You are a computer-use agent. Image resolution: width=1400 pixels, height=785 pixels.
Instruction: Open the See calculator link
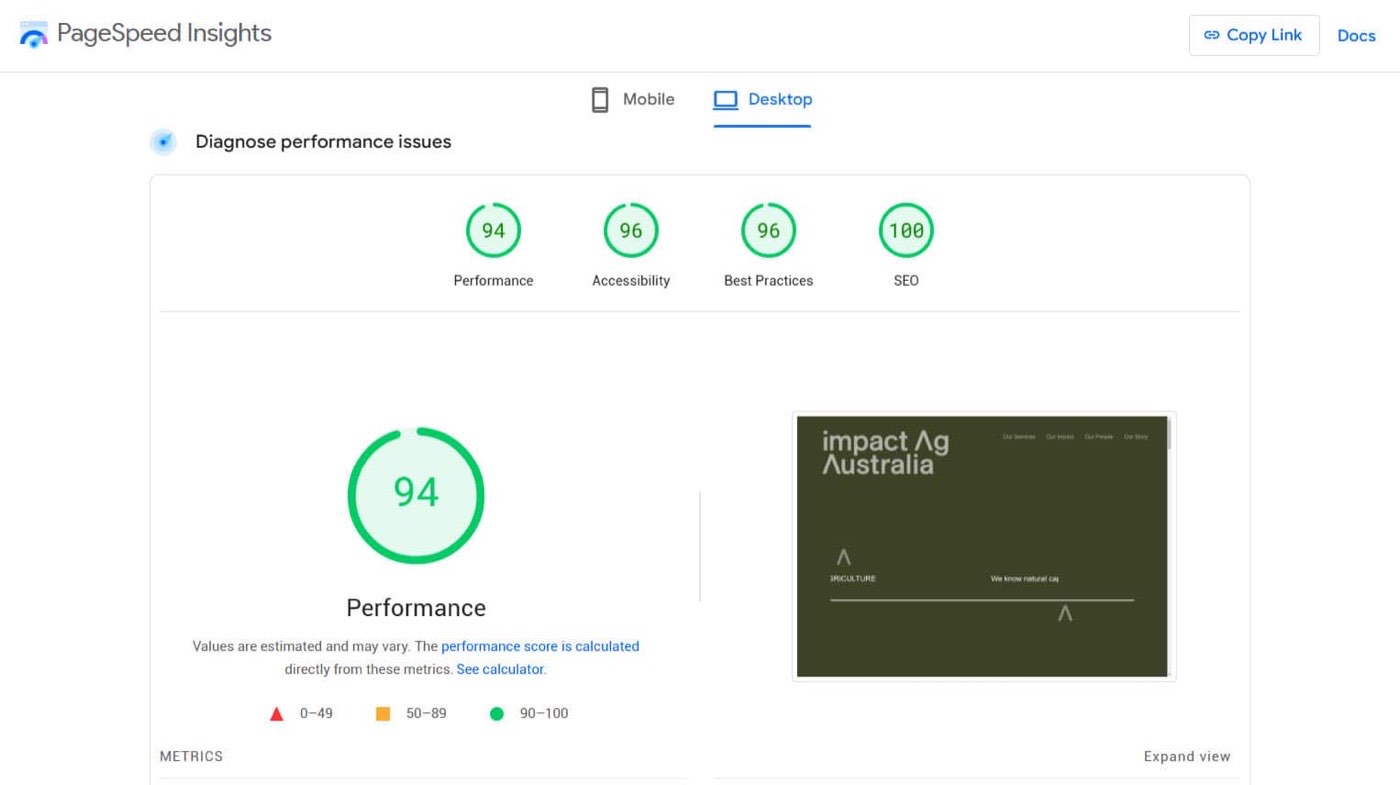point(500,669)
